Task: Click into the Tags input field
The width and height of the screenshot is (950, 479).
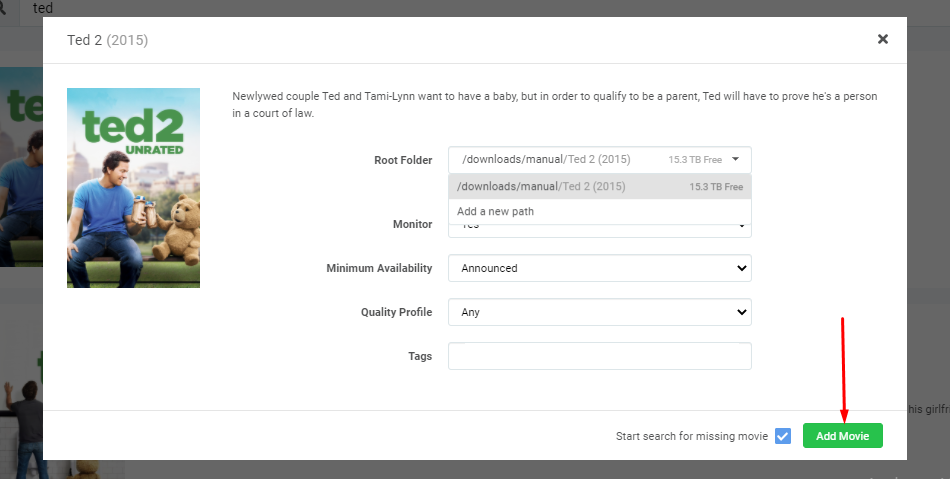Action: click(600, 356)
